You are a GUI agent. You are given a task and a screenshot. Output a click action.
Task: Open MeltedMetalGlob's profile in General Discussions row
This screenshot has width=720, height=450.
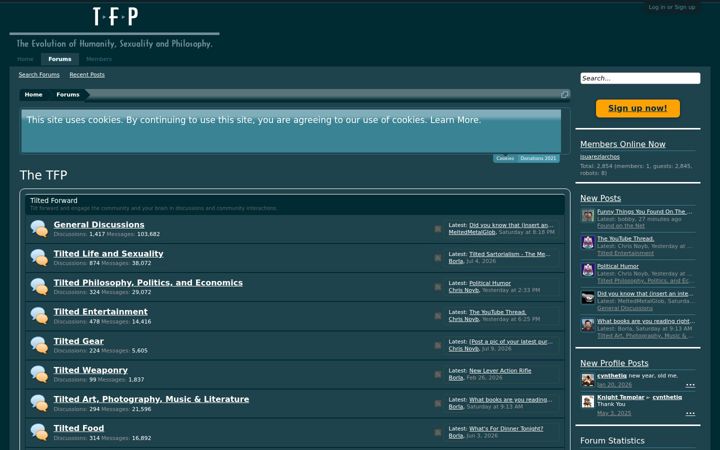[x=472, y=232]
